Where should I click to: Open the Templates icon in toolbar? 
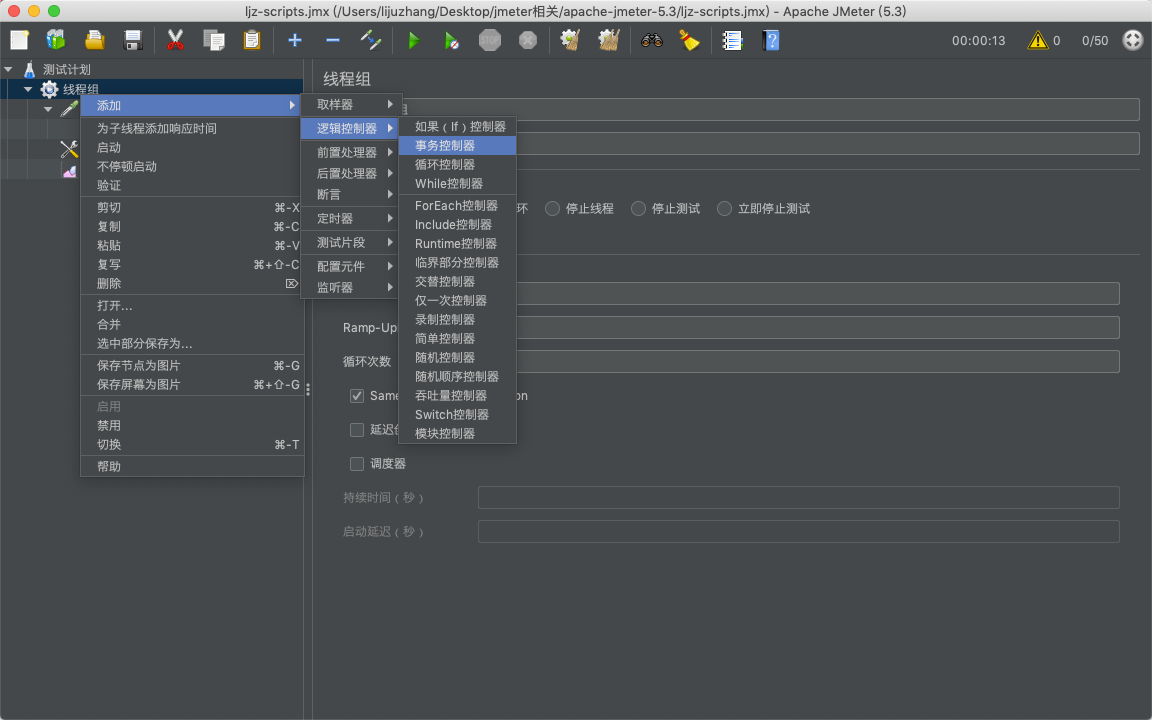pos(56,40)
